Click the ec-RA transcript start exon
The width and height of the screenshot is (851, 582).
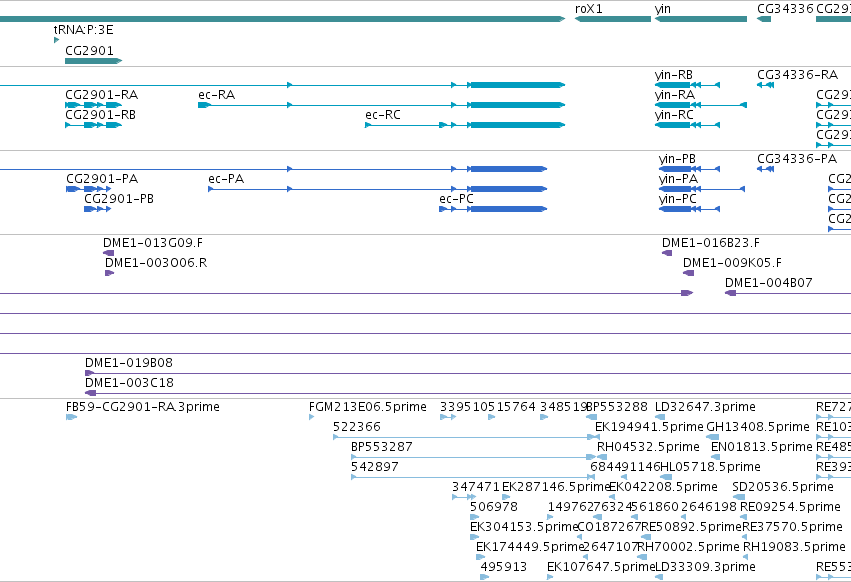coord(204,105)
